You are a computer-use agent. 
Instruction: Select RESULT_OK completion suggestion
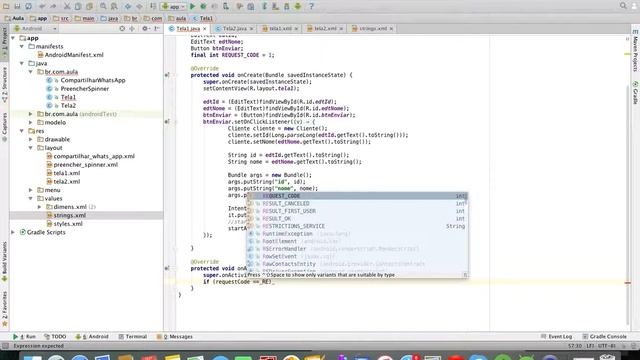coord(357,218)
